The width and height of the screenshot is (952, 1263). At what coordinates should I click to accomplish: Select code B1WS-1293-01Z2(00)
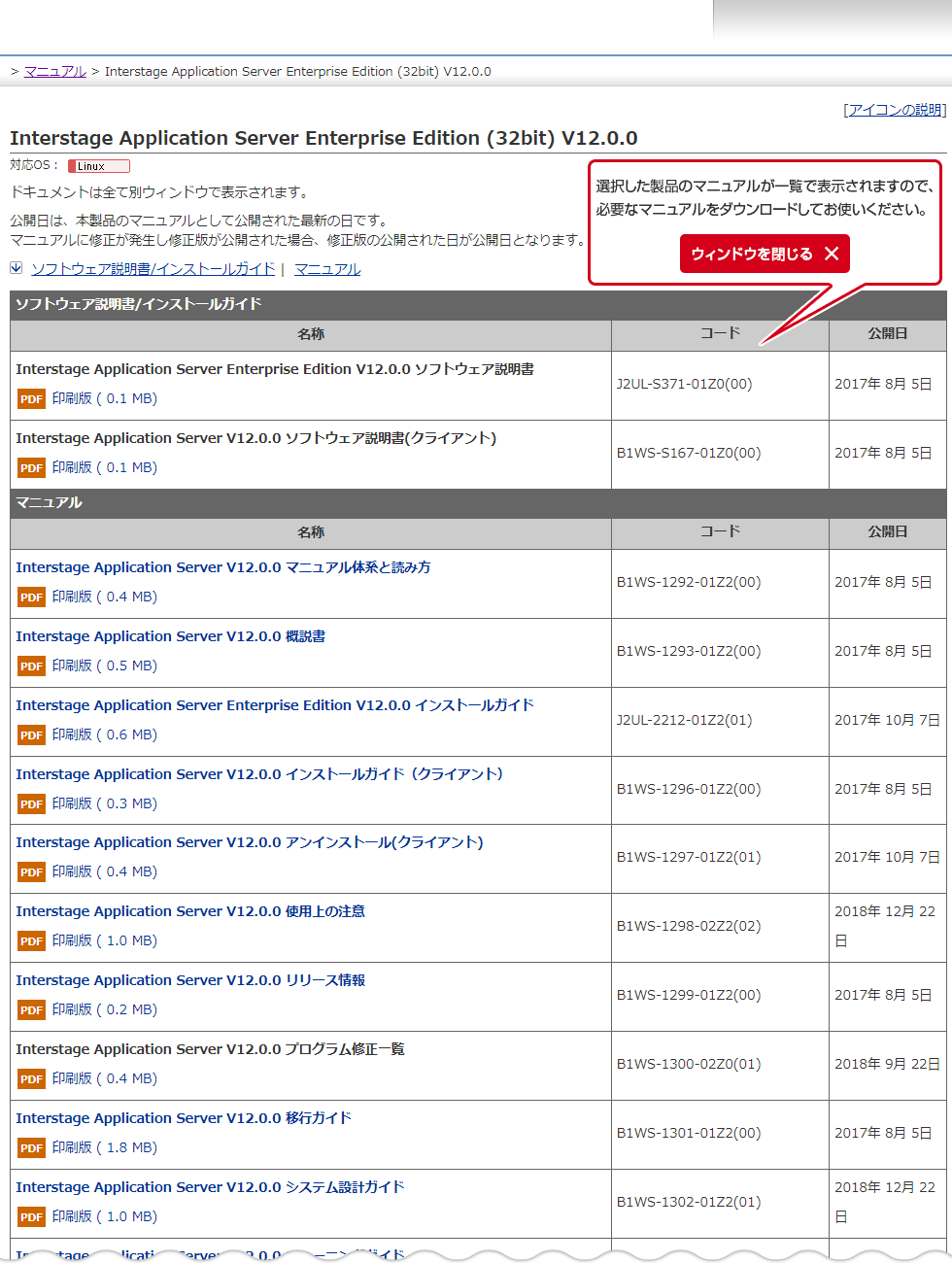click(689, 651)
